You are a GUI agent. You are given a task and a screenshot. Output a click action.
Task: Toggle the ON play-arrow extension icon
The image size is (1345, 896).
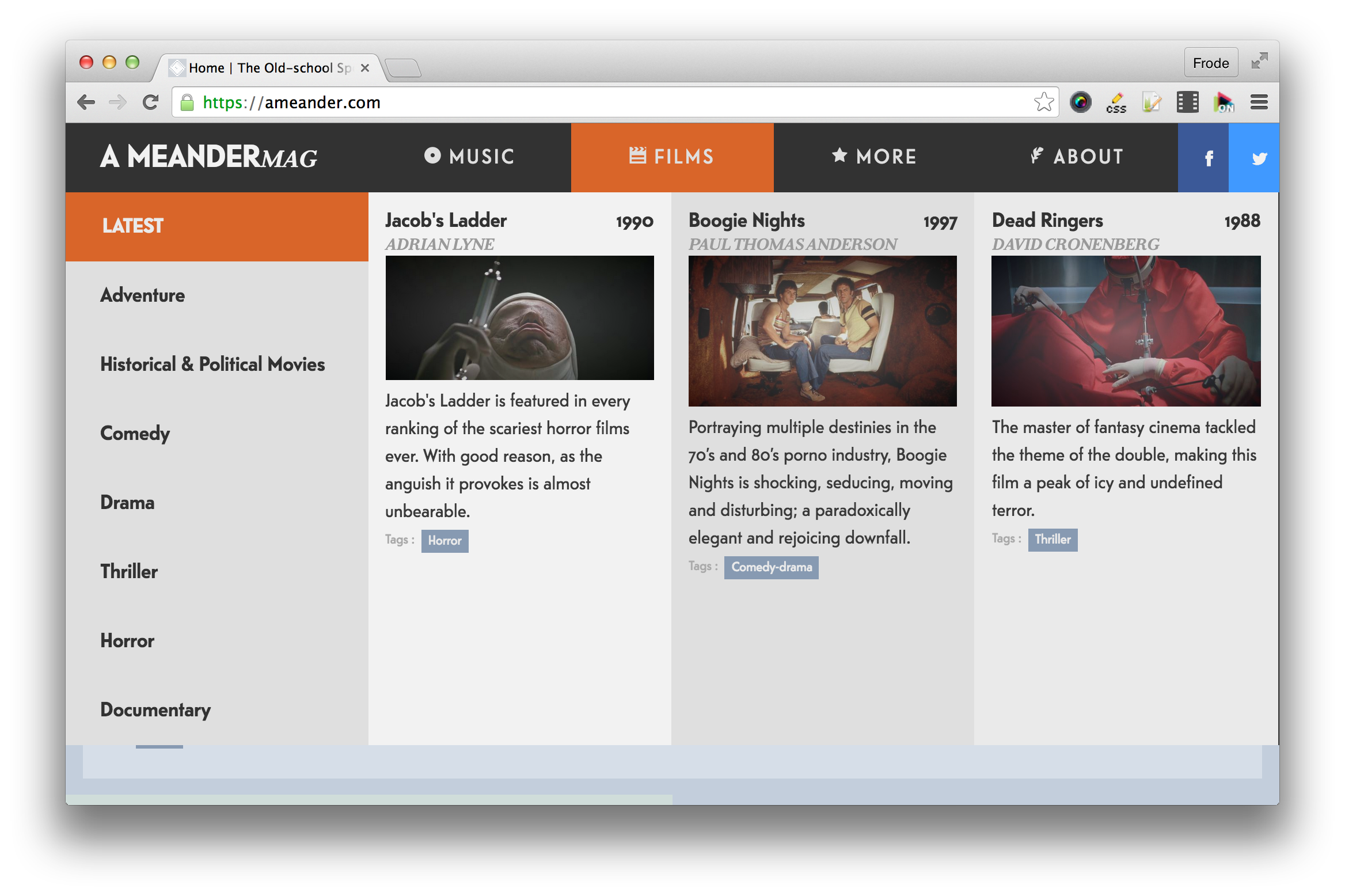point(1224,102)
